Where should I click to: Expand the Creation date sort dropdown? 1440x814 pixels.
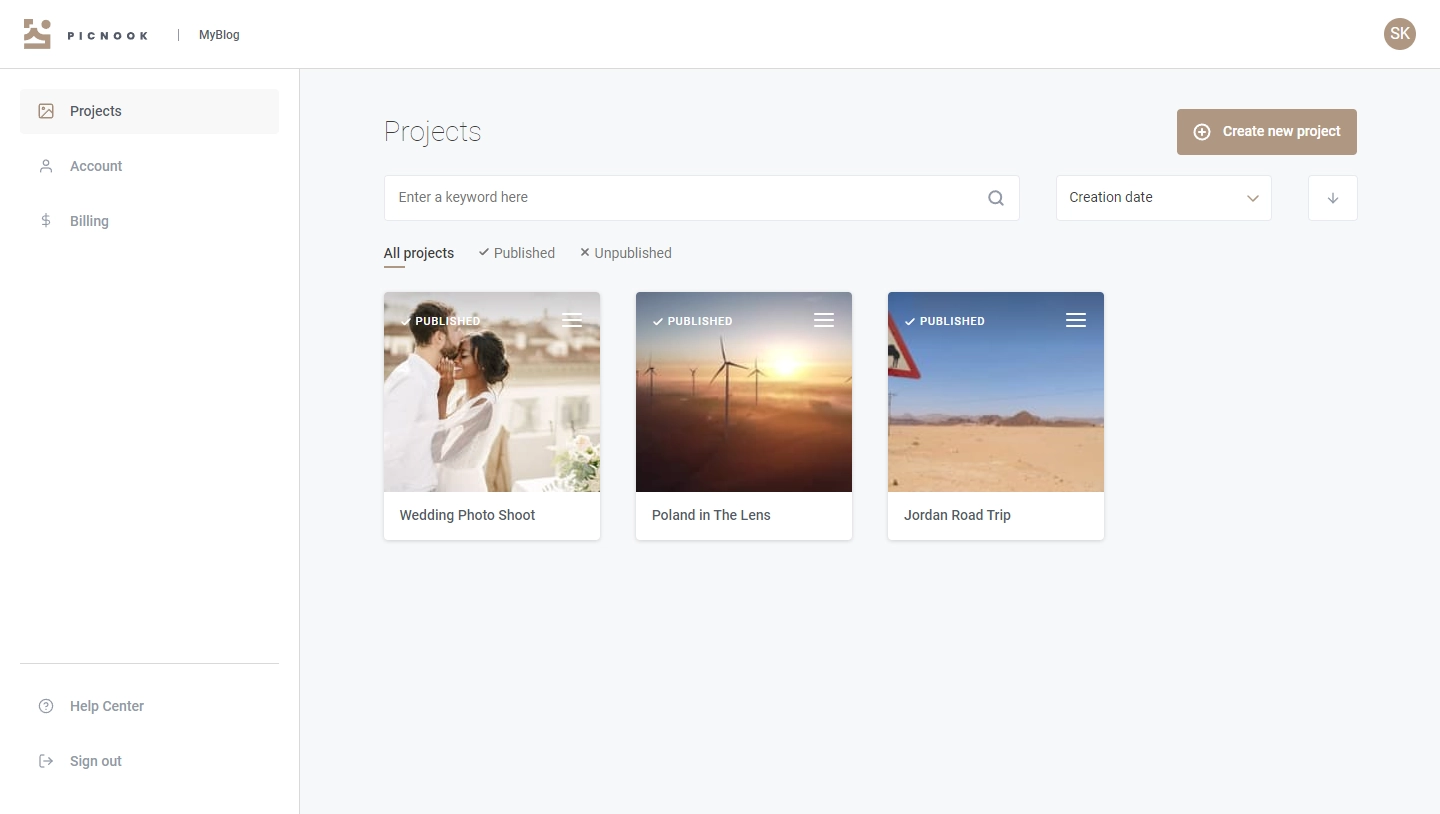[x=1163, y=198]
